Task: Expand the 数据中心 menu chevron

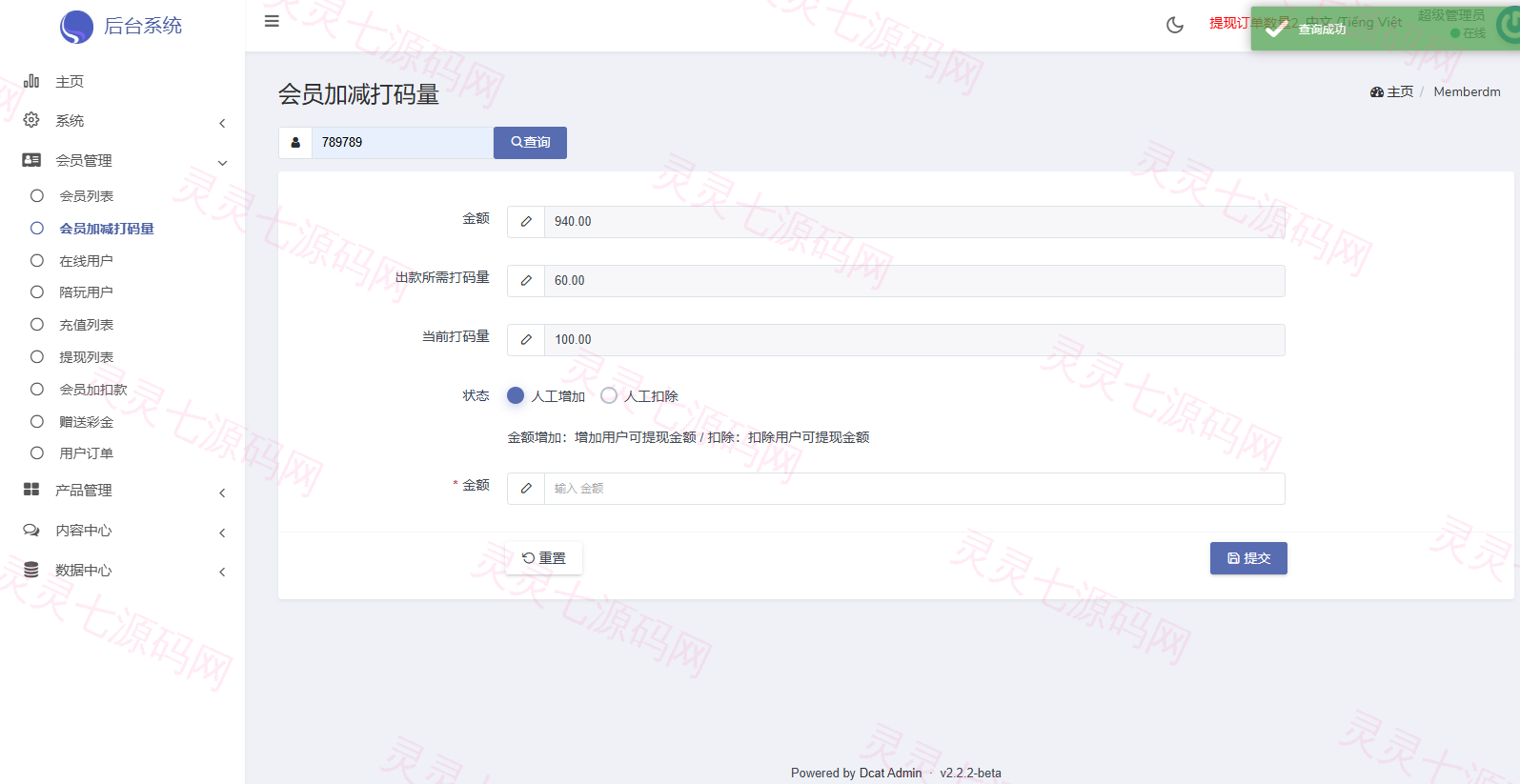Action: click(222, 572)
